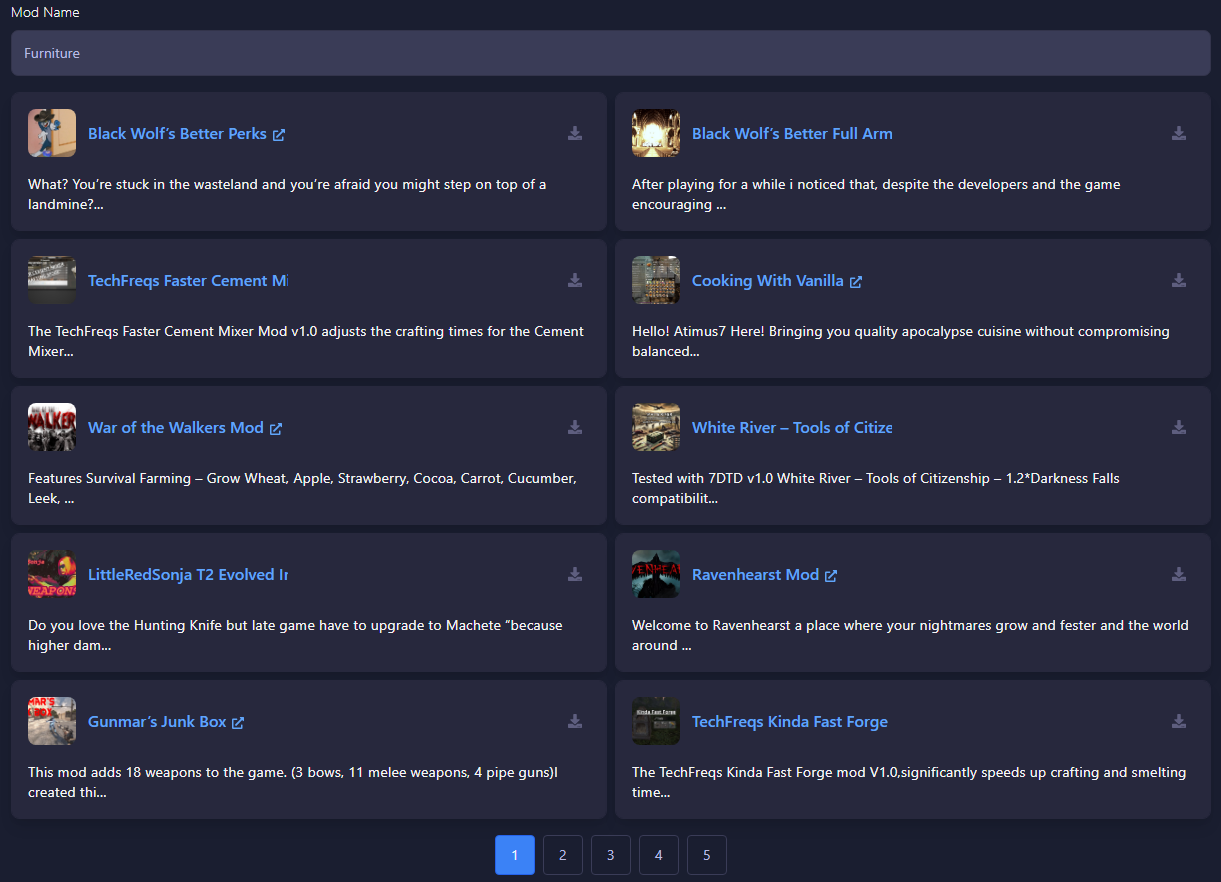1221x882 pixels.
Task: Open external link icon beside Cooking With Vanilla
Action: 856,282
